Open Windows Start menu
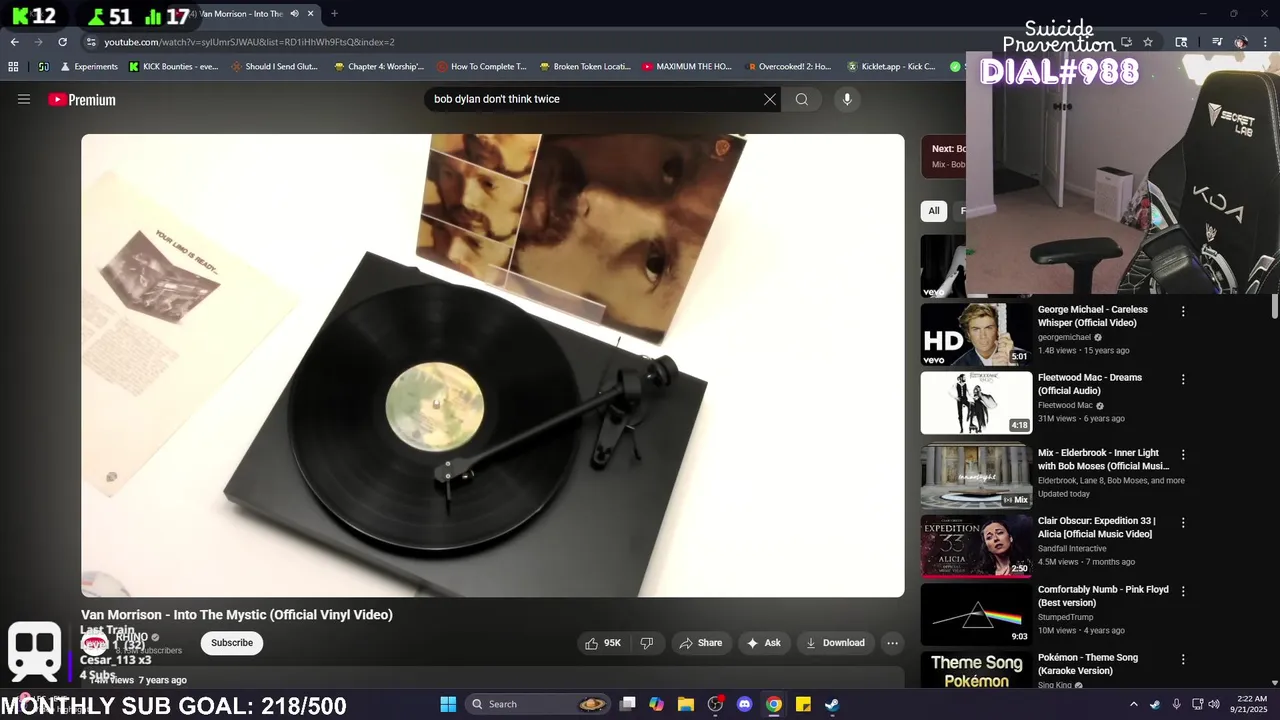Image resolution: width=1280 pixels, height=720 pixels. tap(448, 704)
